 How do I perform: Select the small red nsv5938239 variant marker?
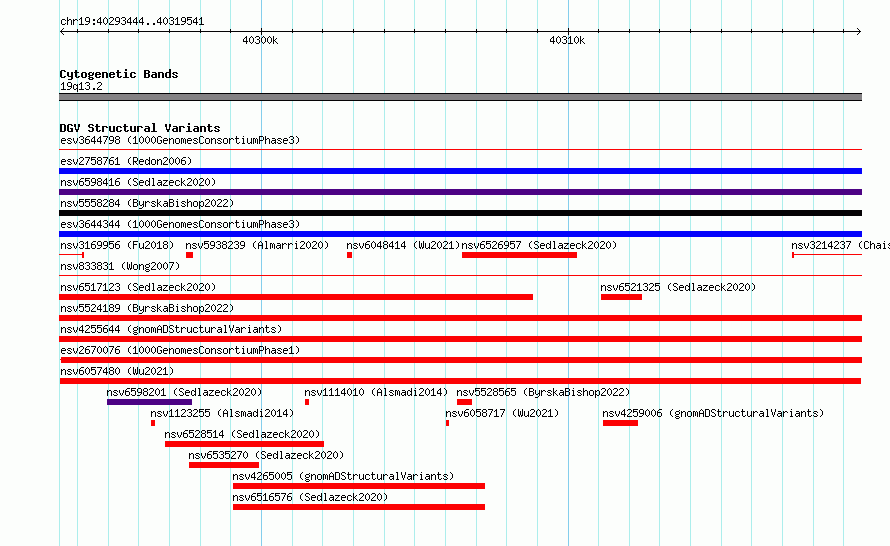190,255
